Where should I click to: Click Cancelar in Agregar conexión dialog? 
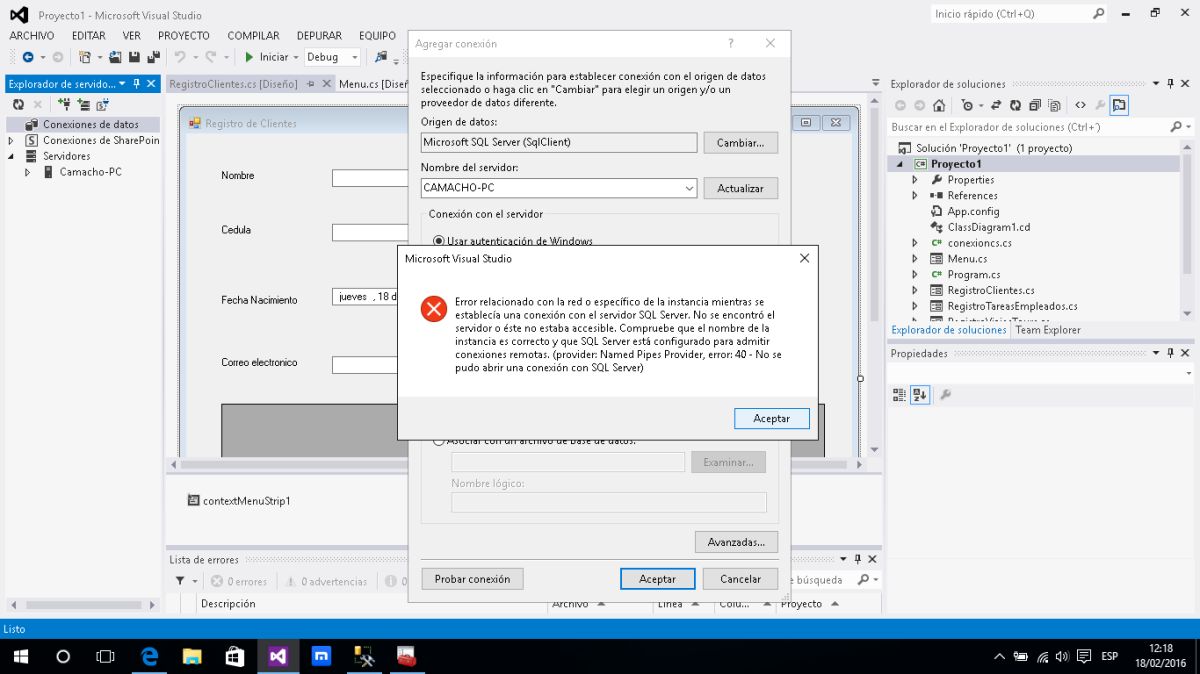[x=740, y=579]
